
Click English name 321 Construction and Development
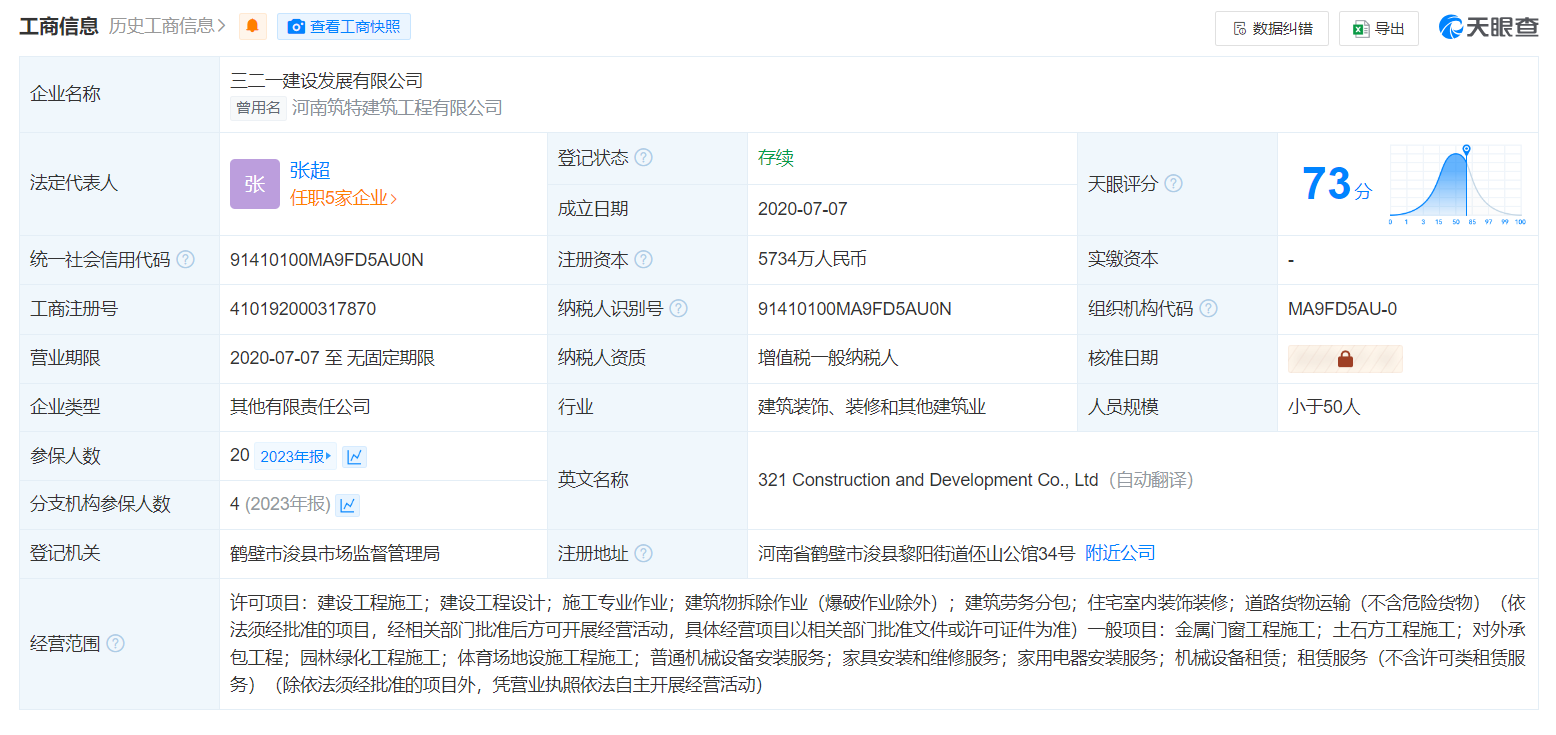click(928, 480)
